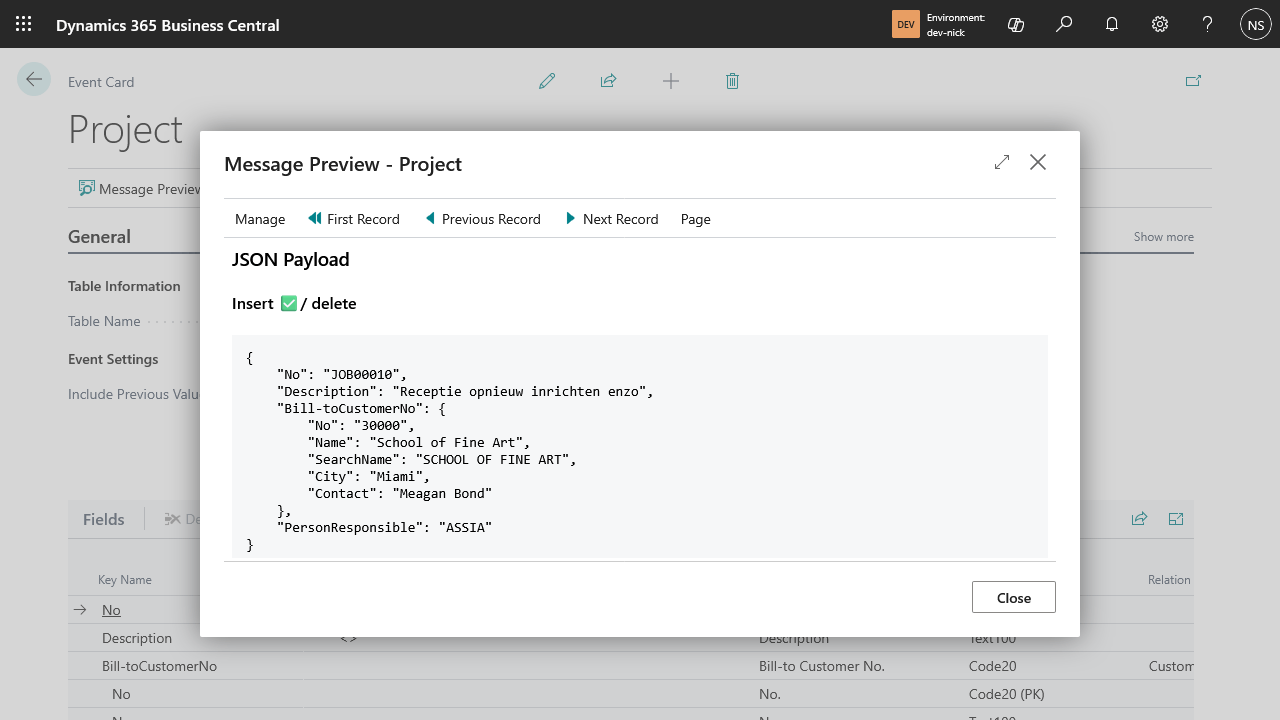Viewport: 1280px width, 720px height.
Task: Click the Previous Record action
Action: tap(483, 219)
